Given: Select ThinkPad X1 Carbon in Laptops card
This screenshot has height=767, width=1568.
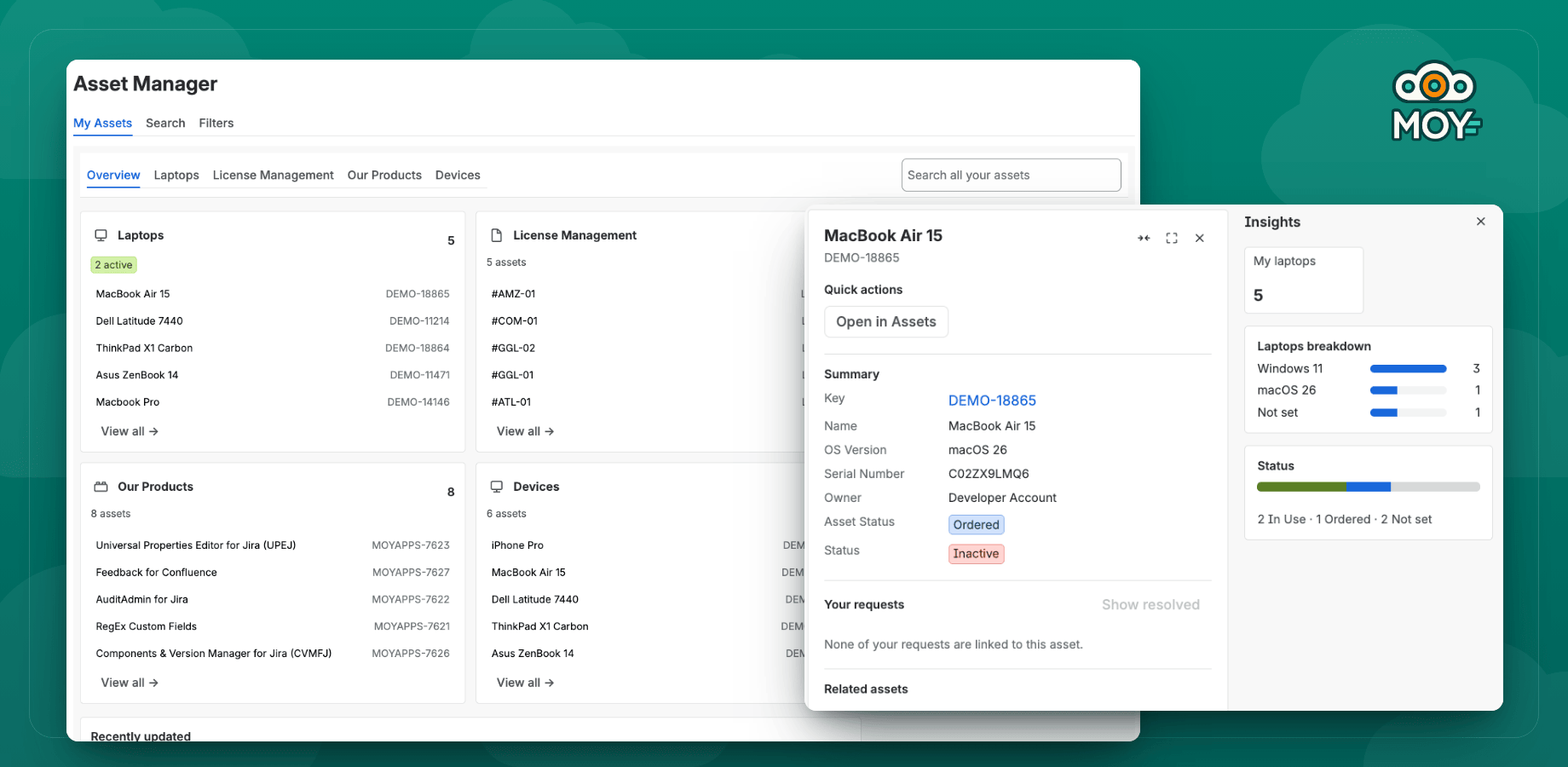Looking at the screenshot, I should point(273,348).
